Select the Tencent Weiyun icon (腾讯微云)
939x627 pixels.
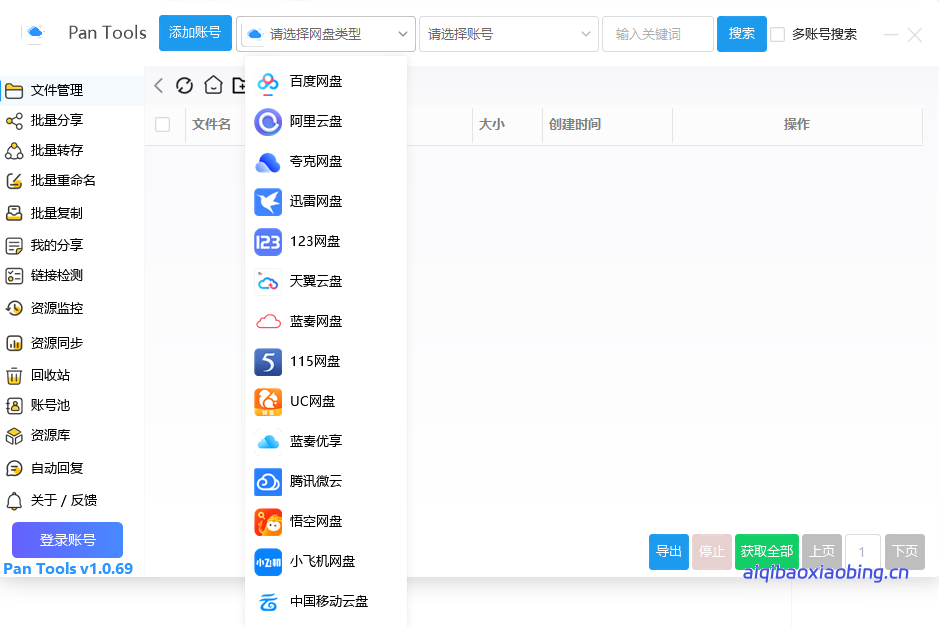point(268,482)
